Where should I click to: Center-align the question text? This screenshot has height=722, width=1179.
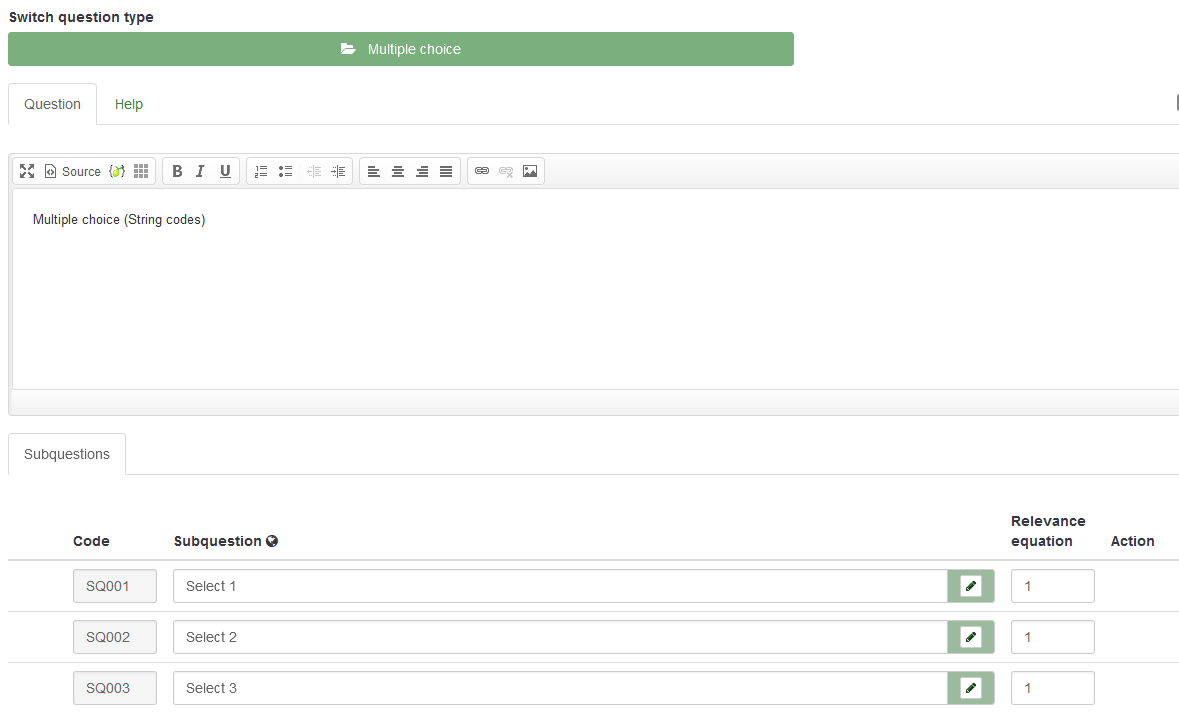tap(398, 171)
